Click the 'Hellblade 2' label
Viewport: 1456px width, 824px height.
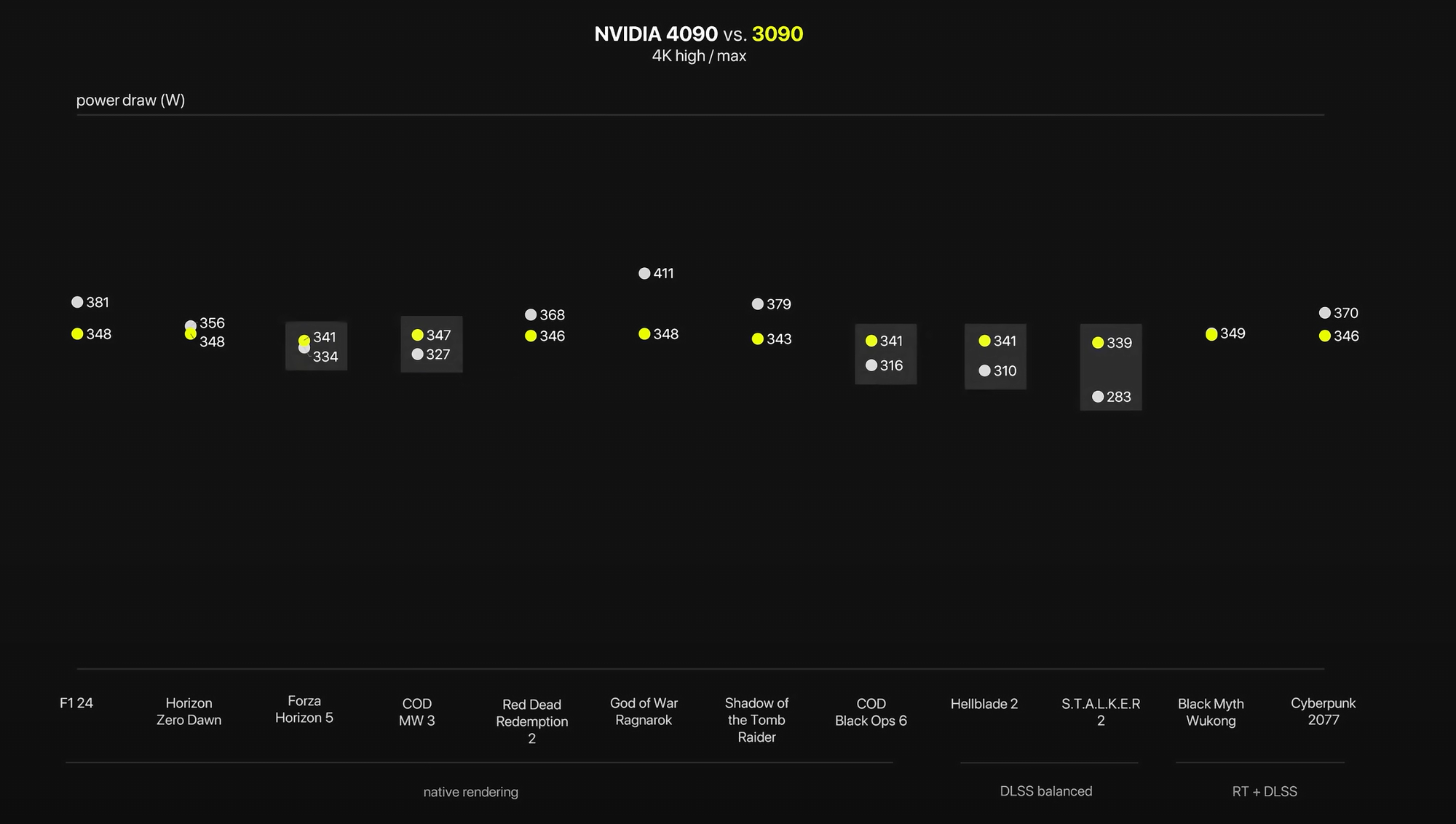[984, 704]
